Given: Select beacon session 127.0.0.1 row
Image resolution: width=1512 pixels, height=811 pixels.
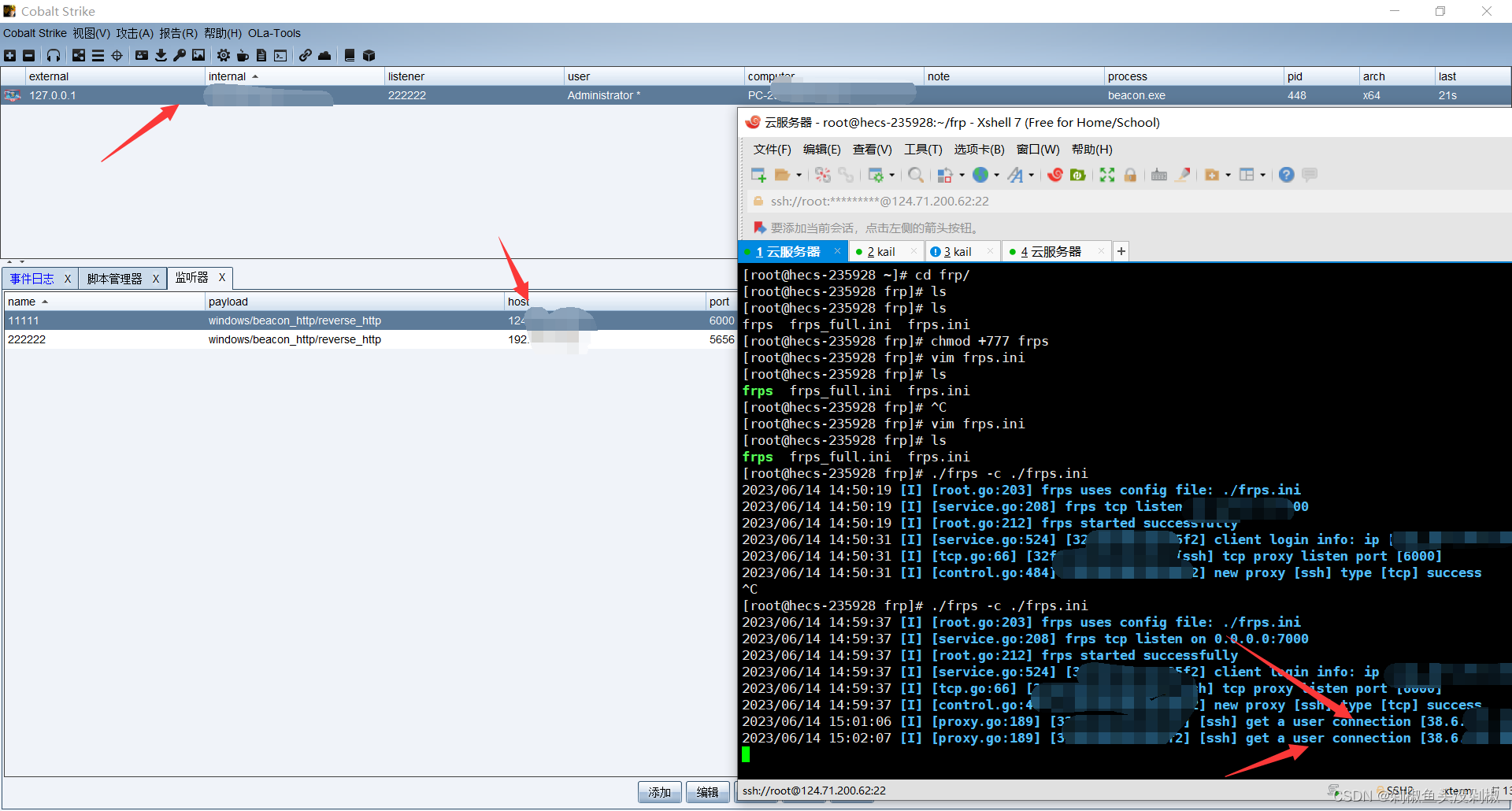Looking at the screenshot, I should (x=756, y=95).
